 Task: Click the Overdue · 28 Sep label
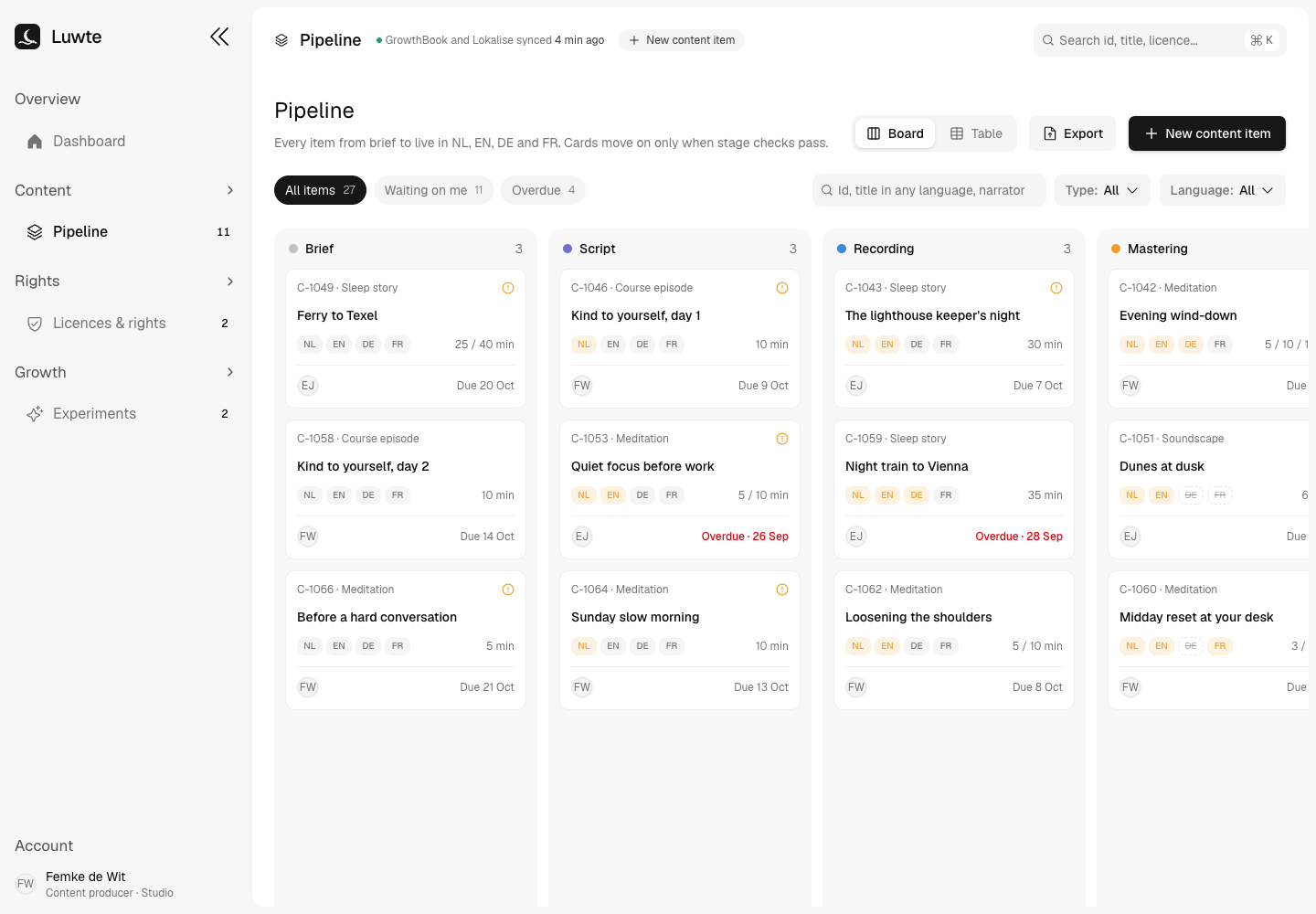click(x=1019, y=537)
